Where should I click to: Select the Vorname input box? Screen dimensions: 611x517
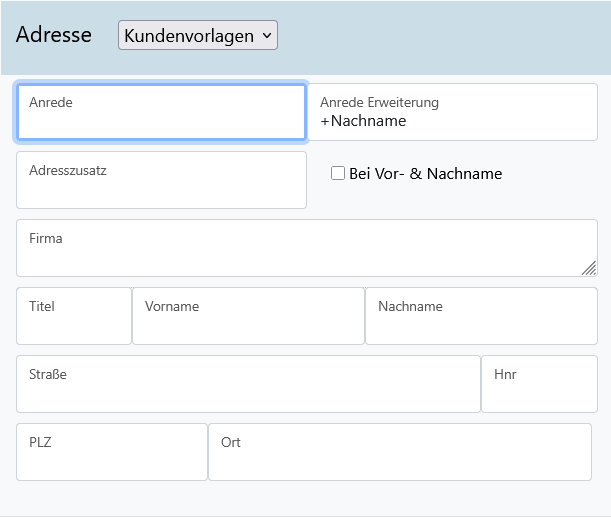(x=248, y=324)
